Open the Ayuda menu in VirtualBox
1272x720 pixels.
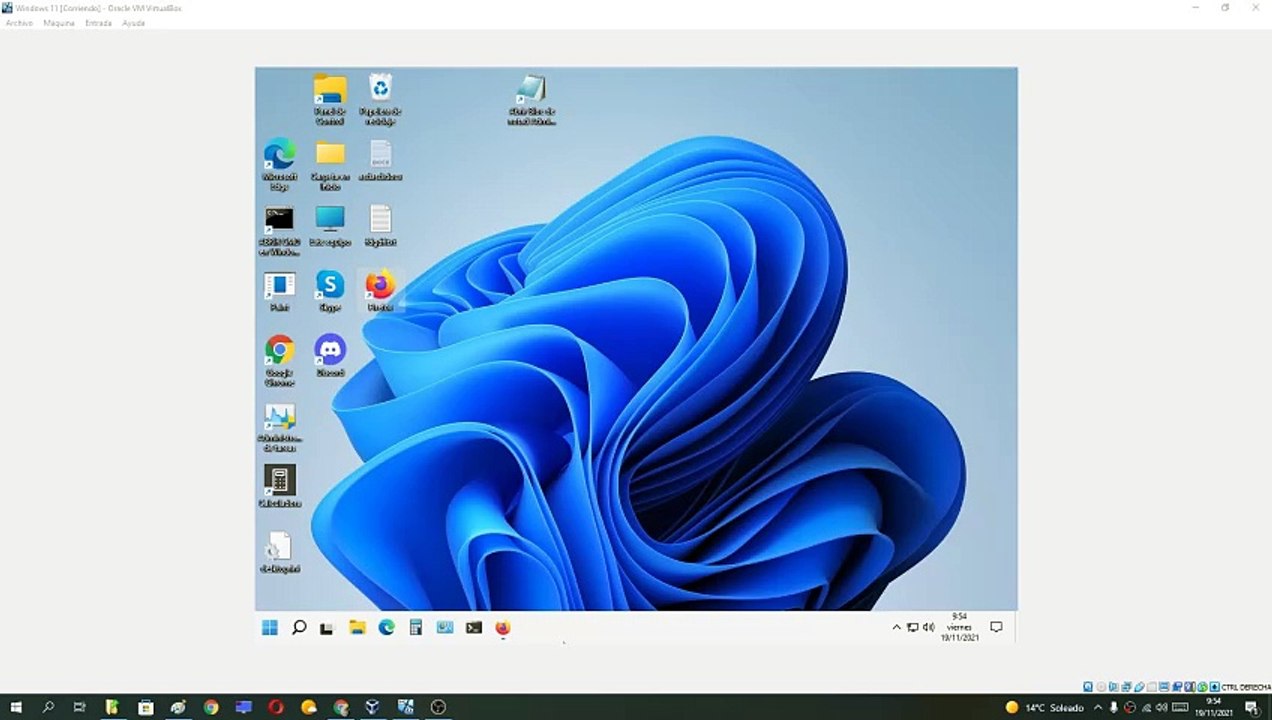tap(133, 23)
